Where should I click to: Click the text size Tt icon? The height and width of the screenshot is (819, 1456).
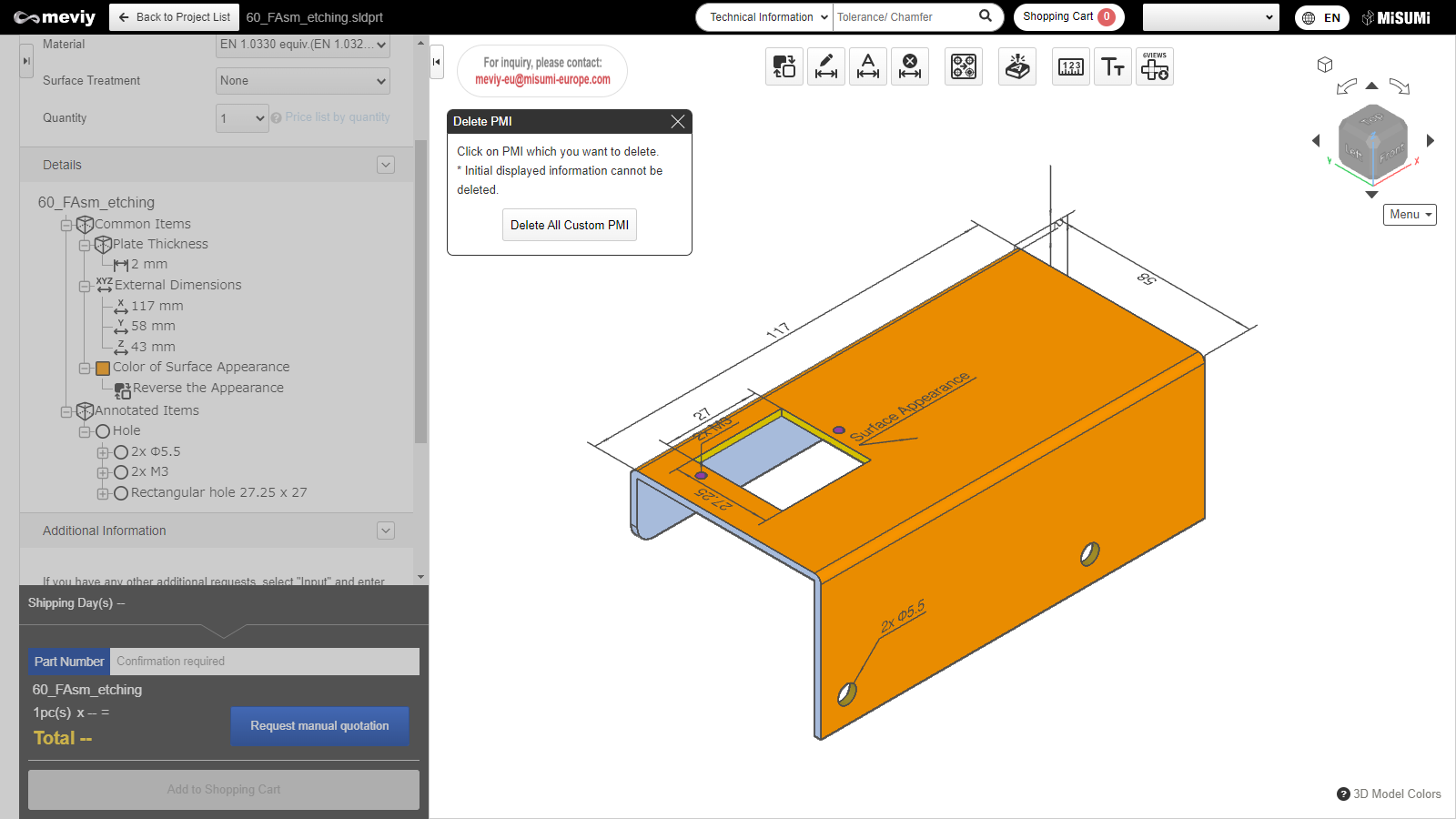click(1113, 66)
